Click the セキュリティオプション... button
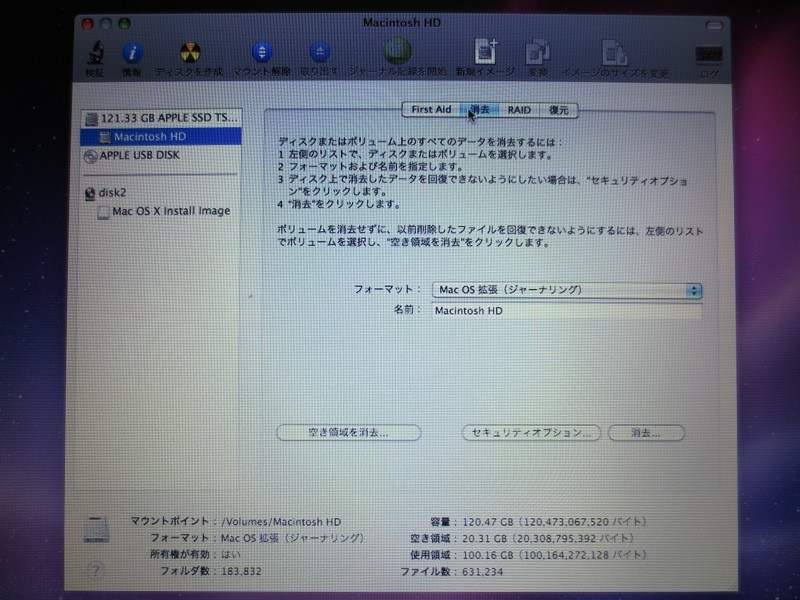This screenshot has height=600, width=800. click(x=531, y=433)
